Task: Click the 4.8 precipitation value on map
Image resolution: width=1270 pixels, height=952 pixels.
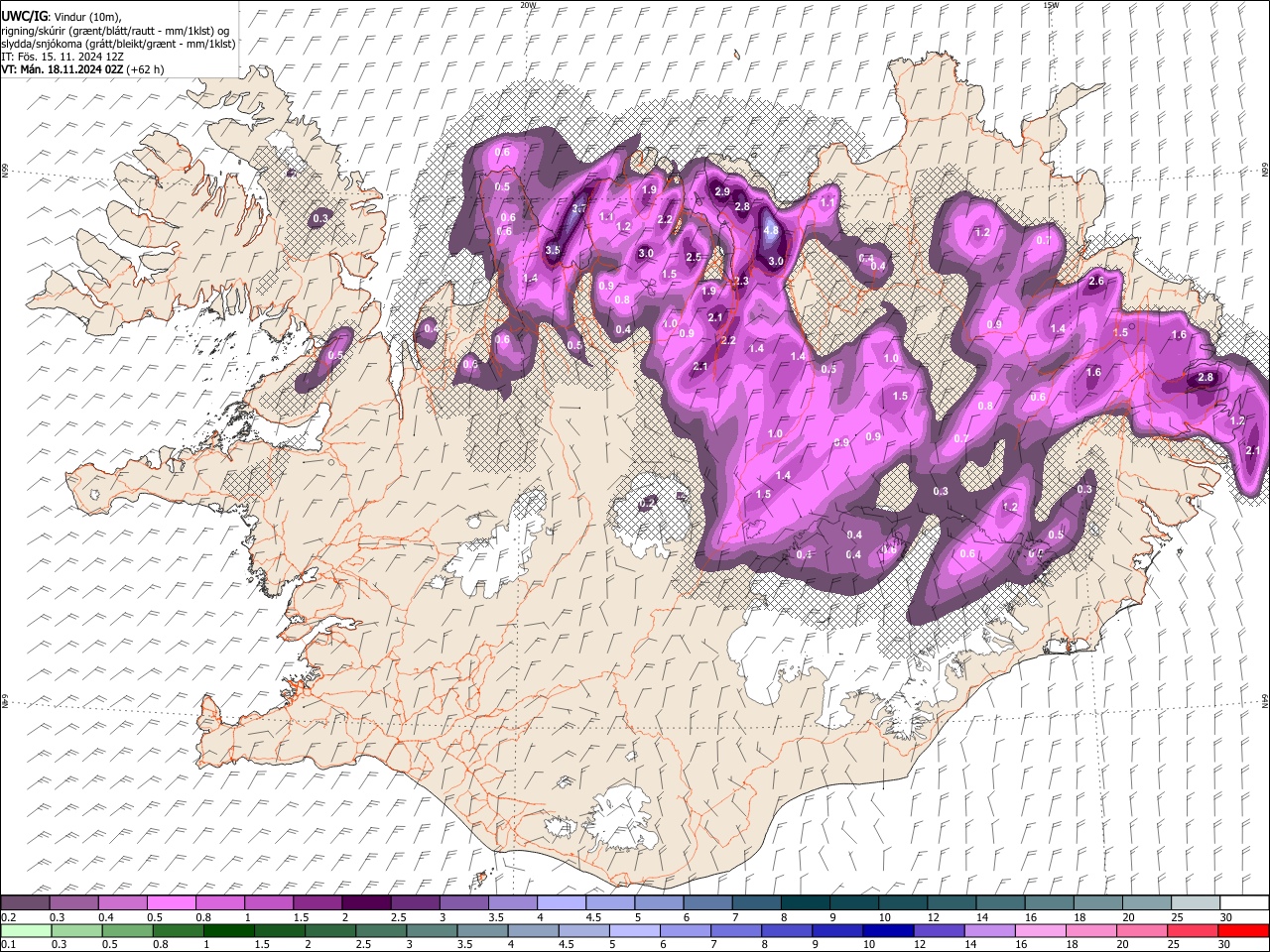Action: pyautogui.click(x=771, y=230)
